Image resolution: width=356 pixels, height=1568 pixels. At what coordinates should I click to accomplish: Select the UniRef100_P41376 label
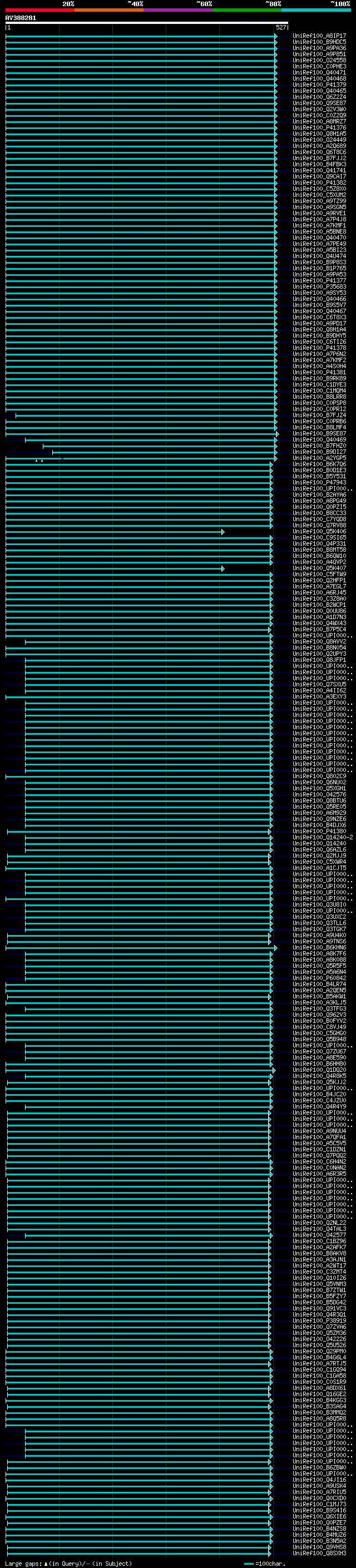(x=319, y=128)
